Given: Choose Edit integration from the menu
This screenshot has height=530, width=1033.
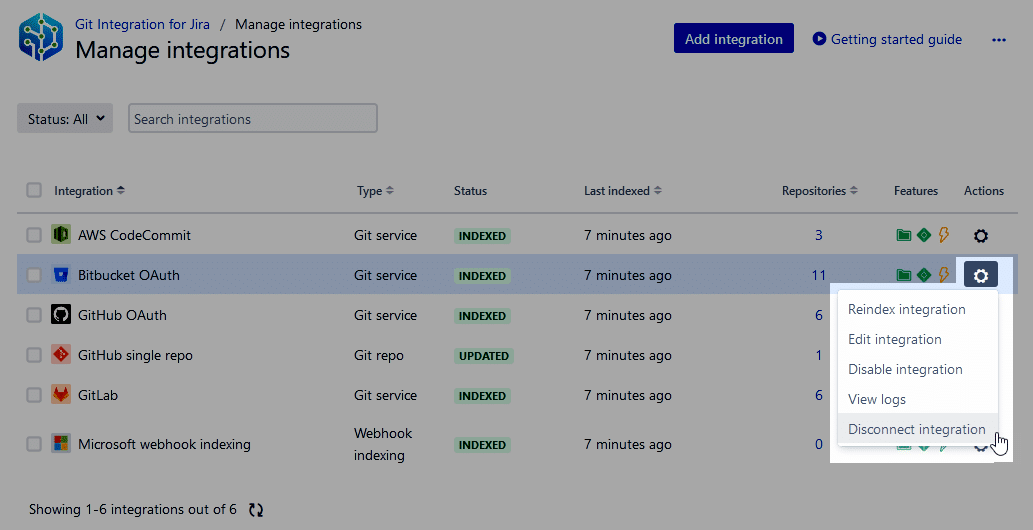Looking at the screenshot, I should (917, 339).
